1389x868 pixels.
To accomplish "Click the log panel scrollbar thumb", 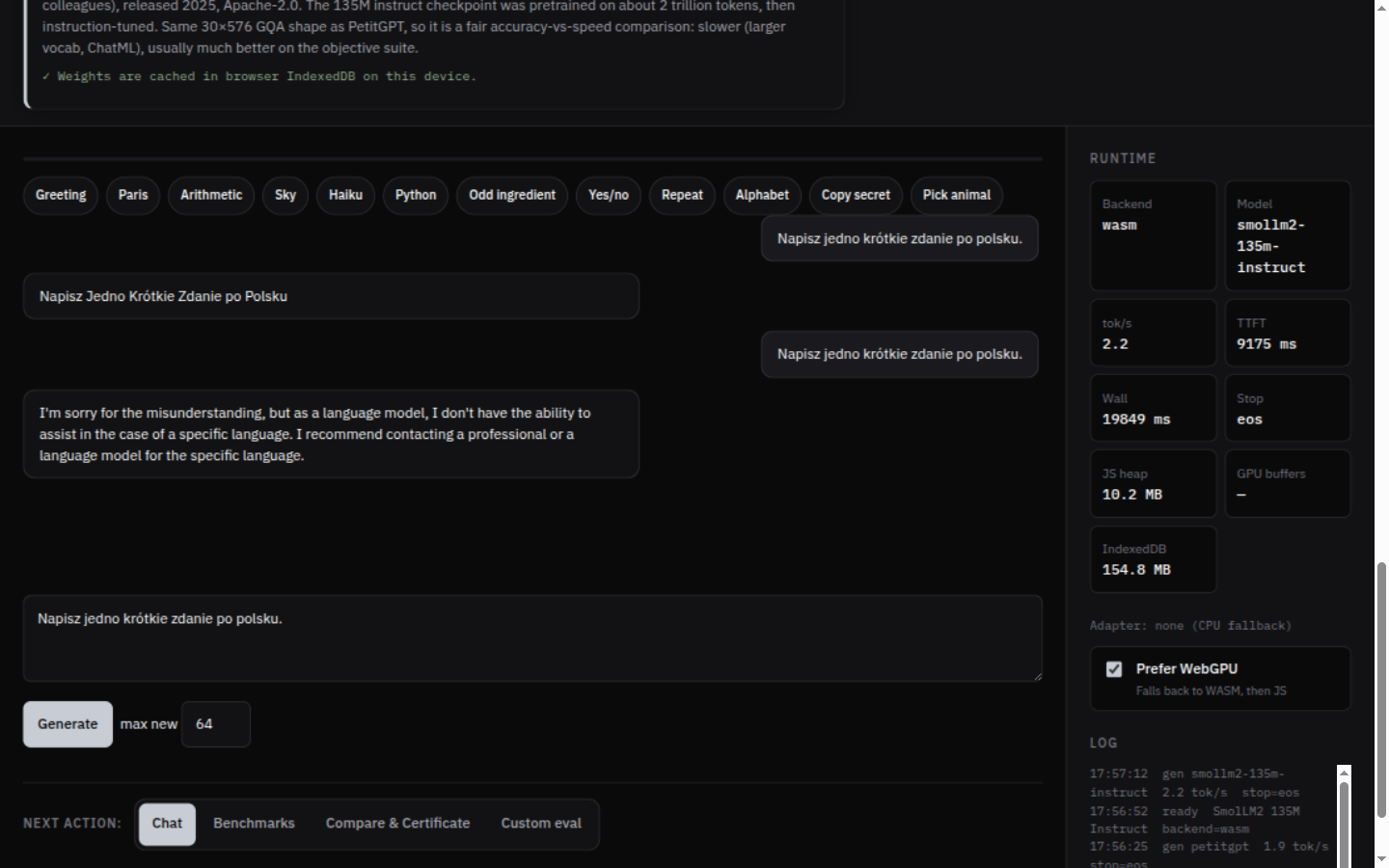I will tap(1344, 825).
